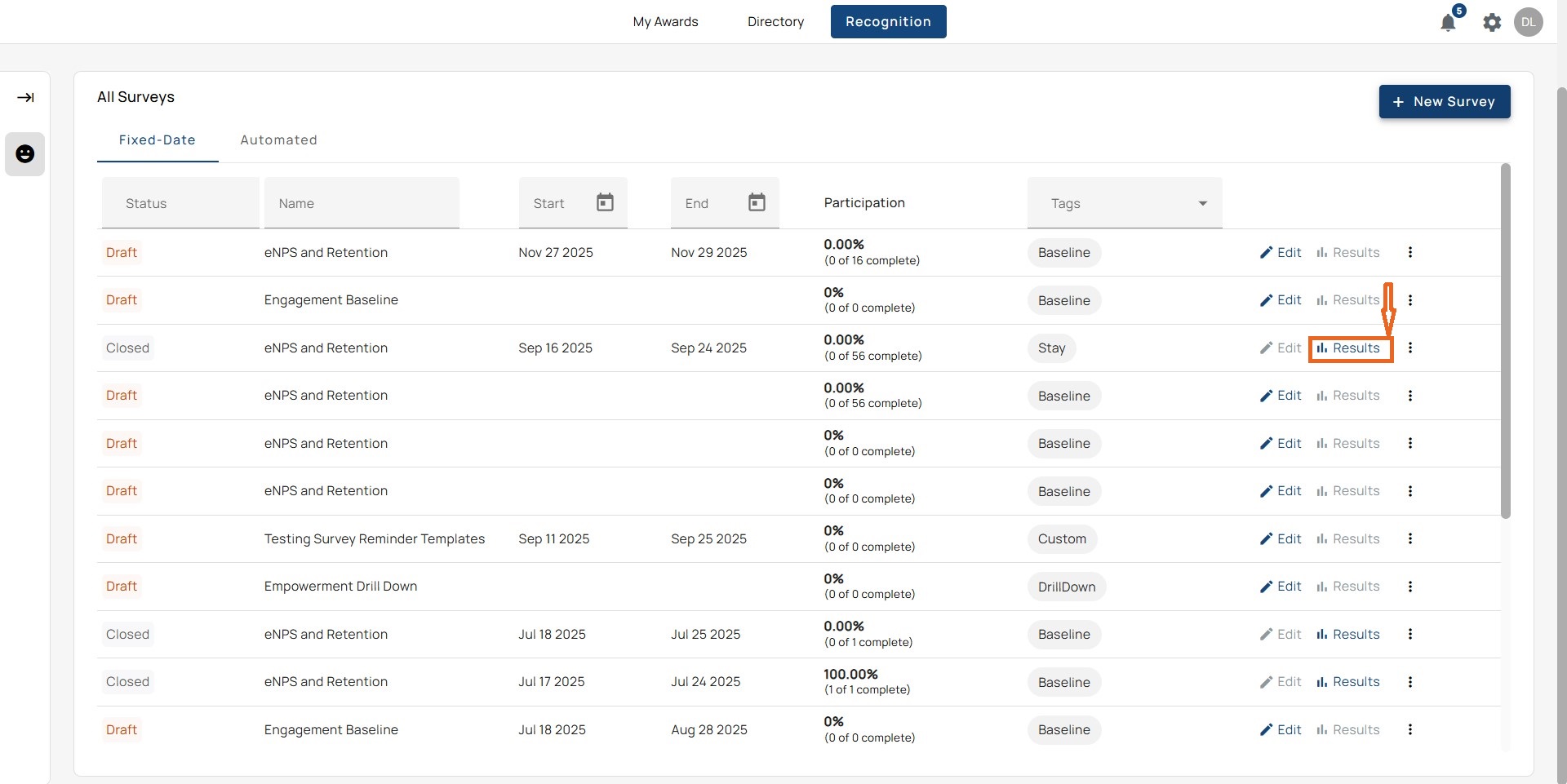Open more options for Sep 16 2025 survey
The width and height of the screenshot is (1567, 784).
(x=1409, y=348)
